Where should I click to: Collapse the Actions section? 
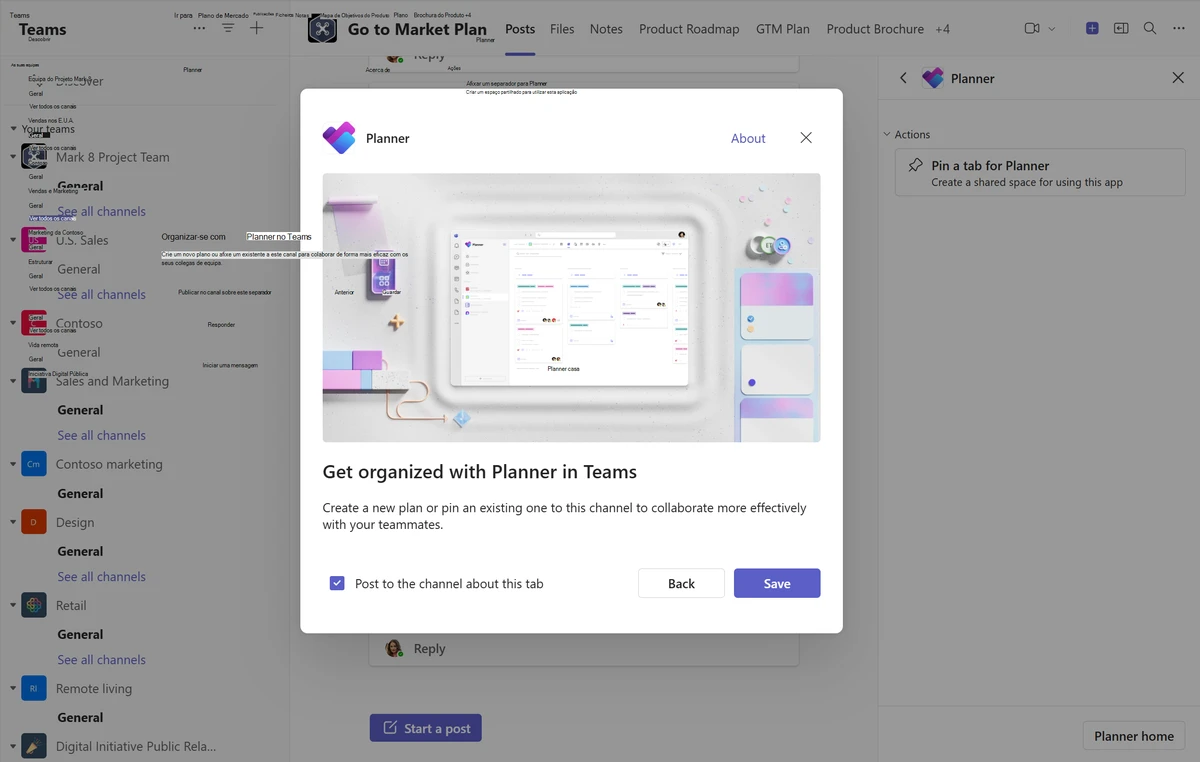[x=887, y=134]
